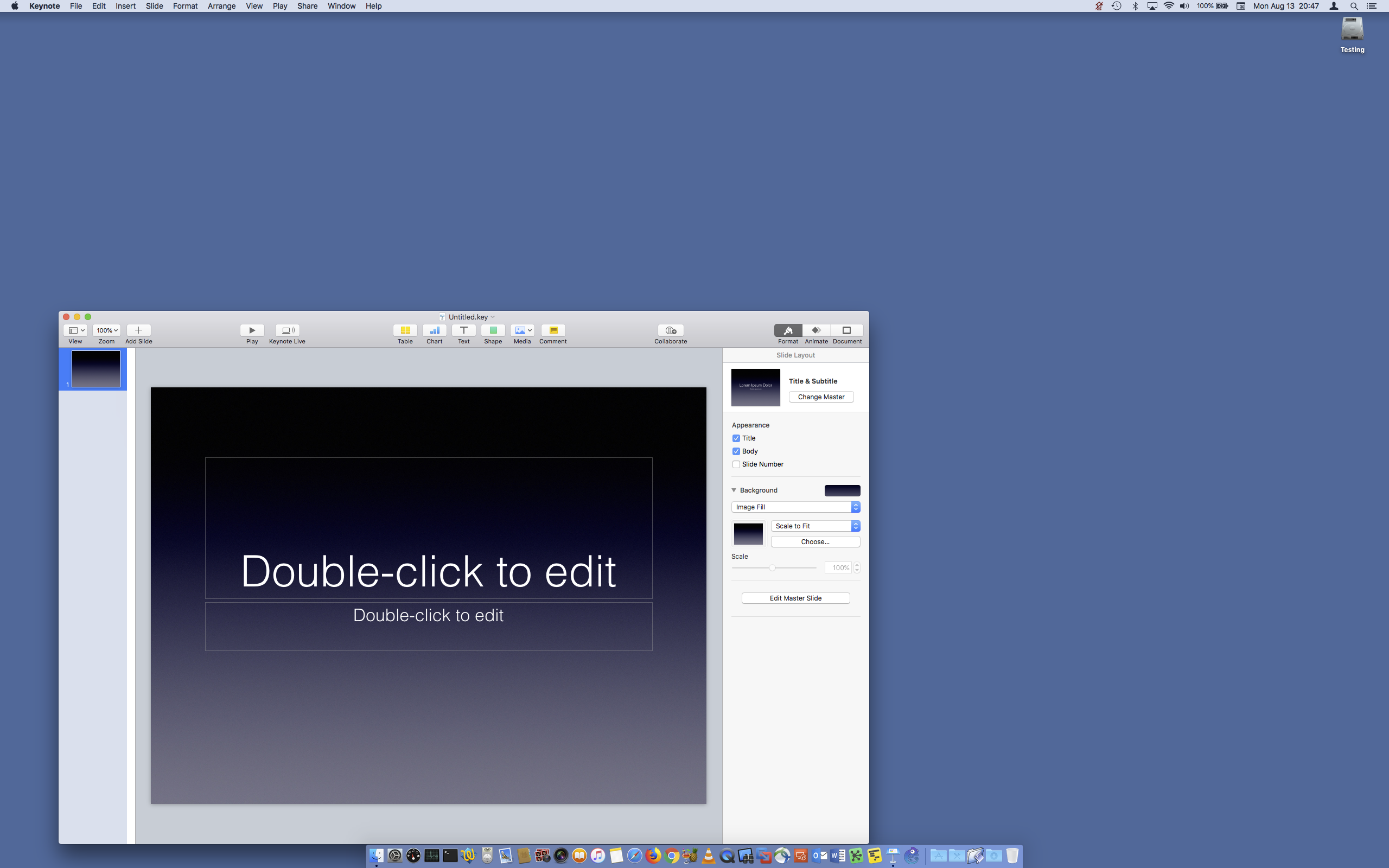Open the Scale to Fit dropdown
The width and height of the screenshot is (1389, 868).
pos(815,526)
